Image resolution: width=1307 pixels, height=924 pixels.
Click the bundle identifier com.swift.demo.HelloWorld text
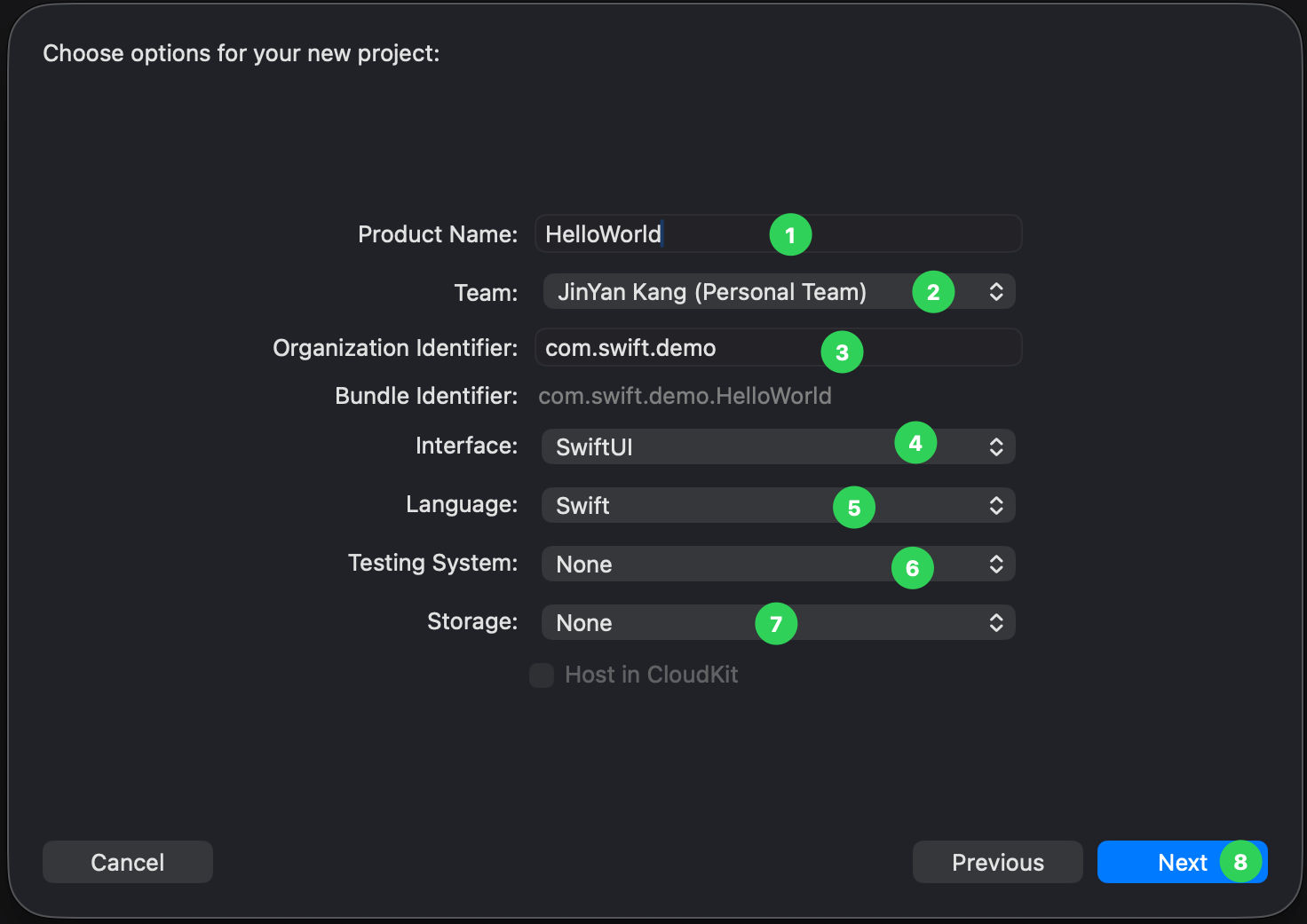[685, 396]
